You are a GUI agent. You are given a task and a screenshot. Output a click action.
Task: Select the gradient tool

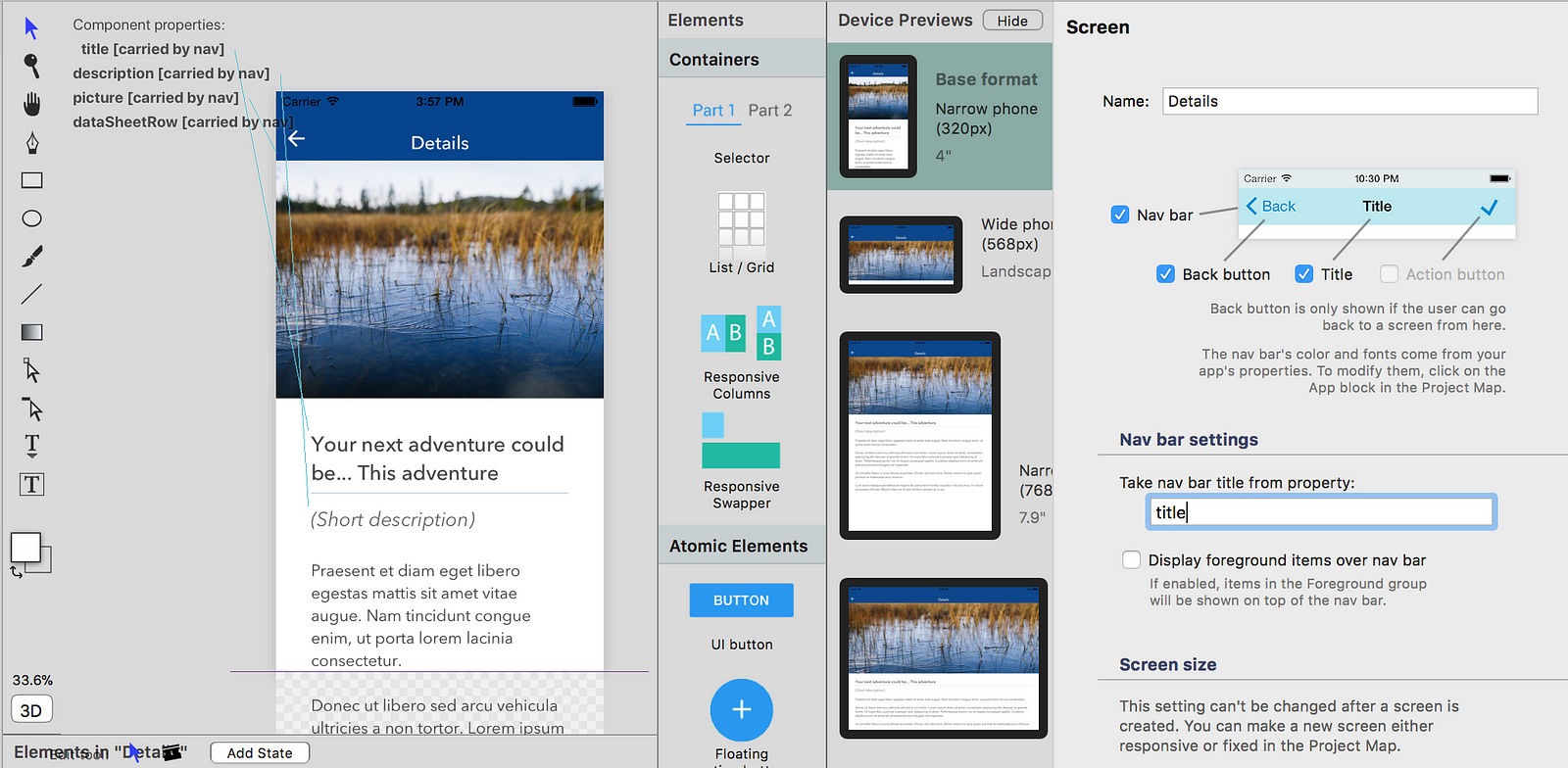tap(31, 332)
